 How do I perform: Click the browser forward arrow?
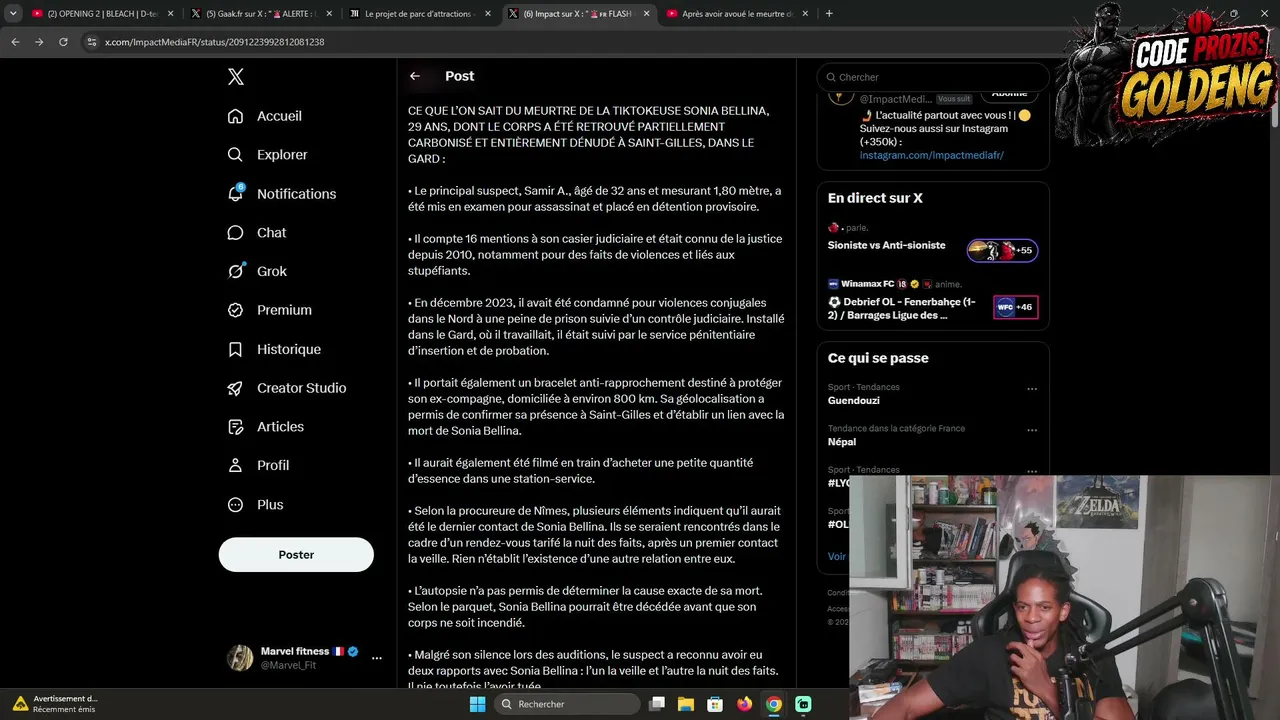click(39, 42)
